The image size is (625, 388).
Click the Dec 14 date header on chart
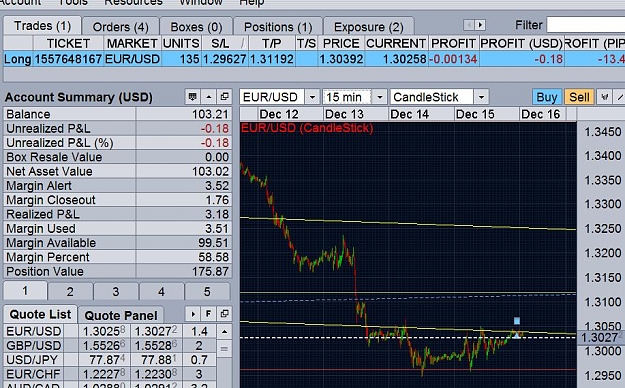(x=409, y=114)
